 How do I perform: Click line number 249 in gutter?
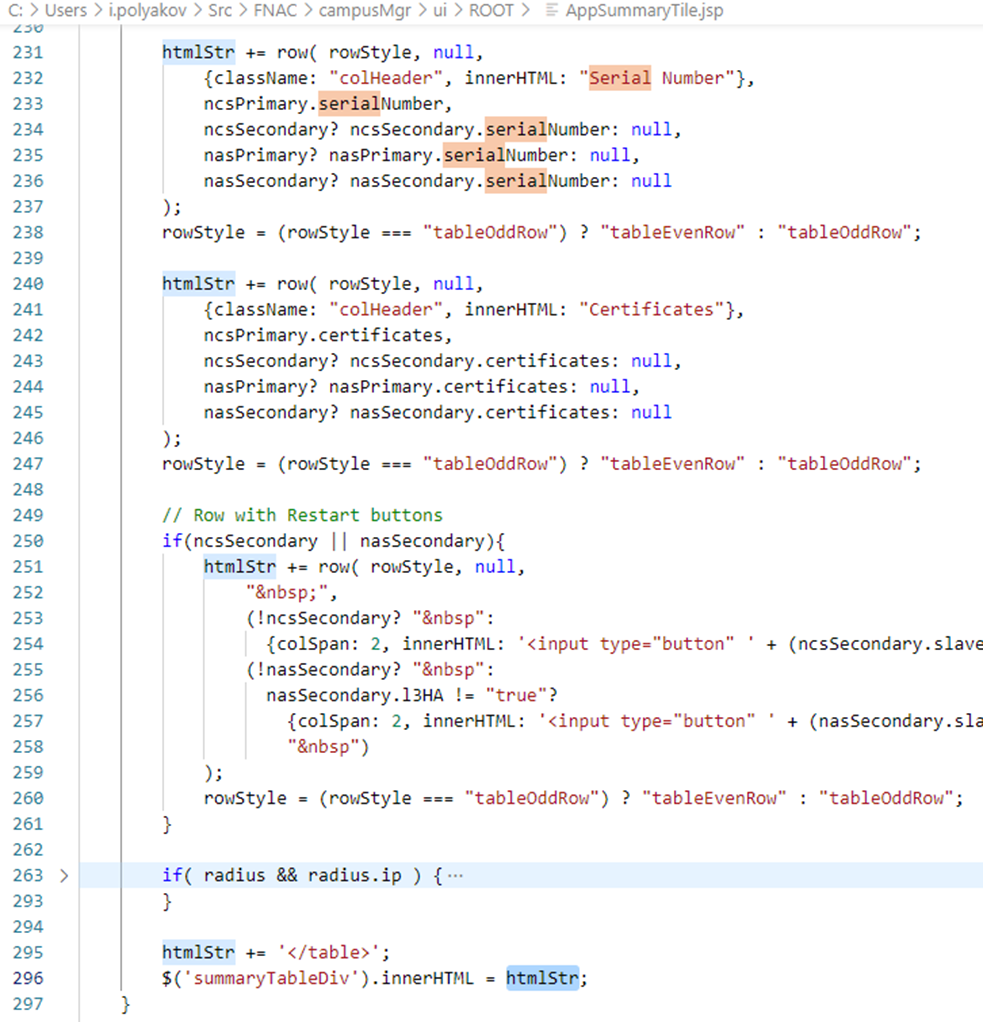[28, 515]
